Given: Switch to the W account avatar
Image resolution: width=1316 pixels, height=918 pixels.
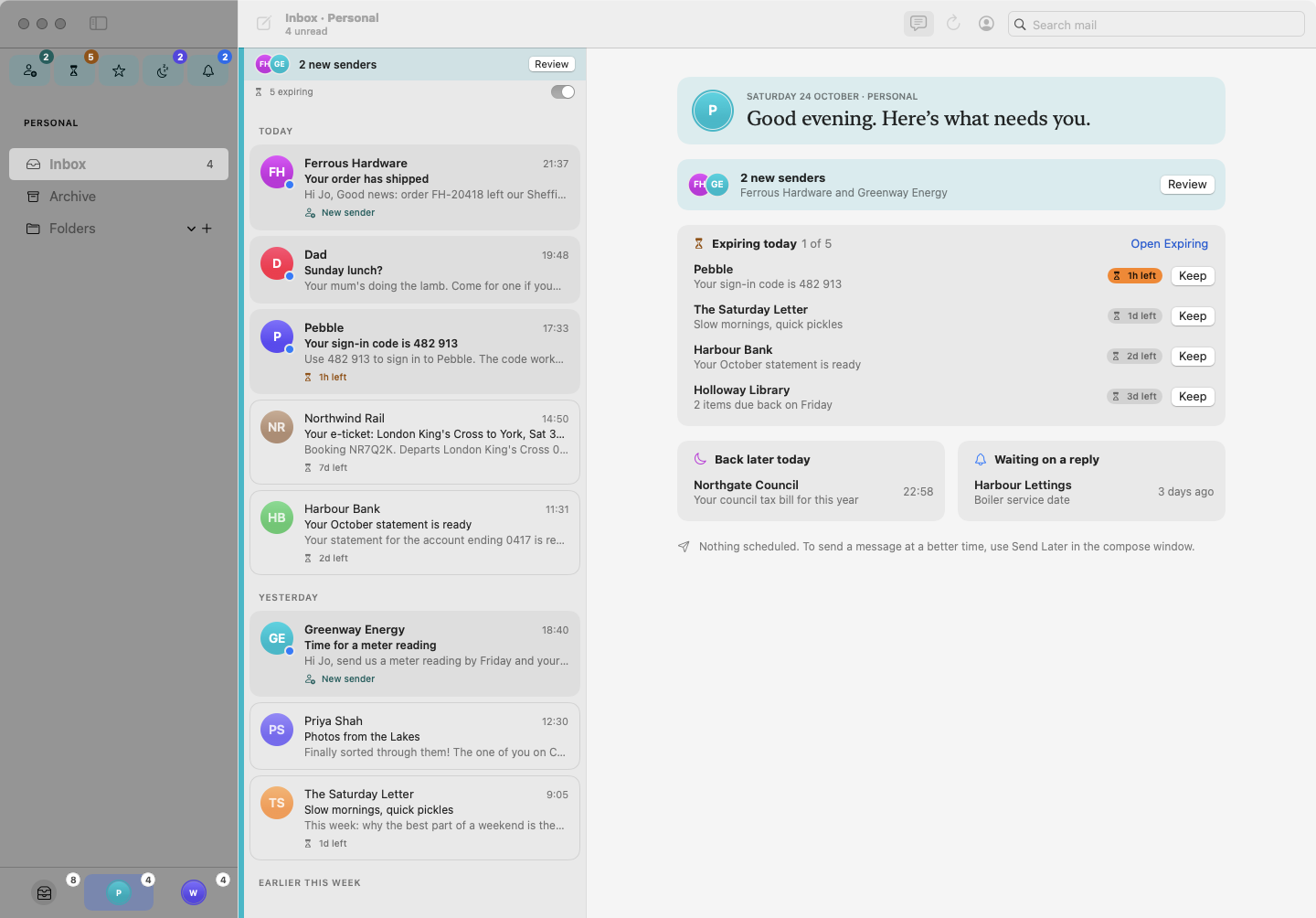Looking at the screenshot, I should point(194,892).
